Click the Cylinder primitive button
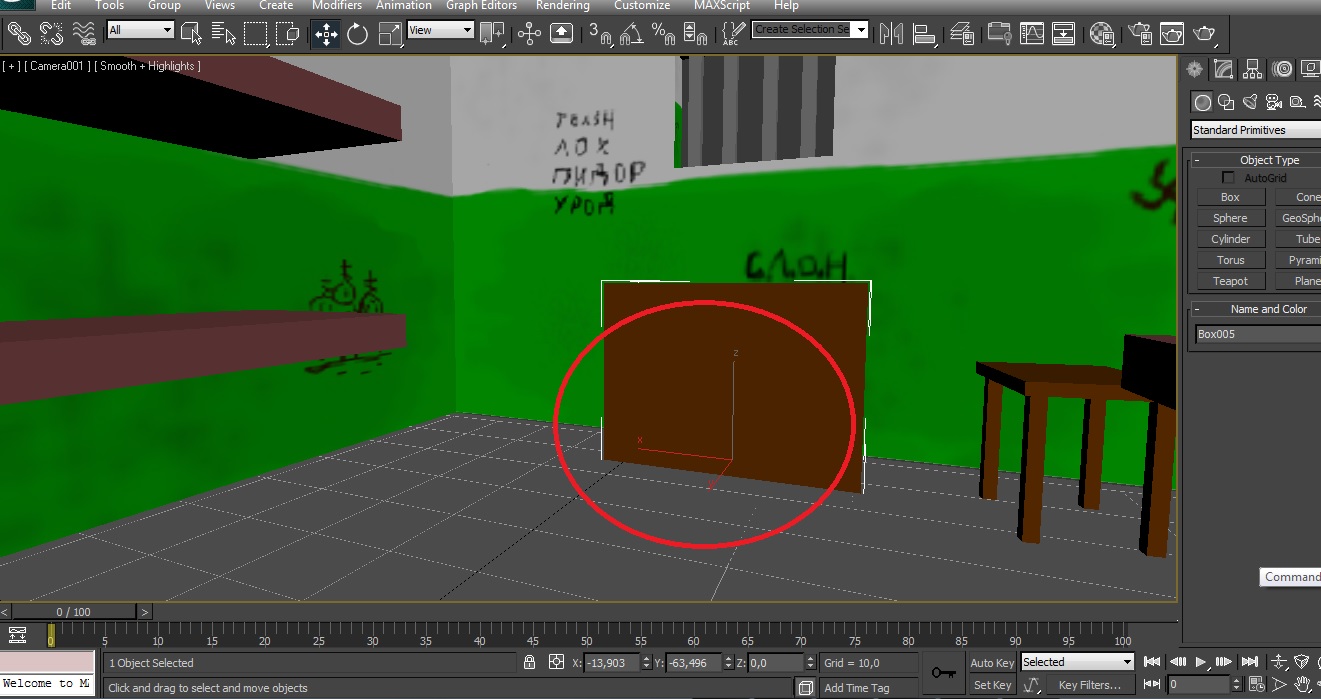The height and width of the screenshot is (699, 1321). pyautogui.click(x=1230, y=239)
